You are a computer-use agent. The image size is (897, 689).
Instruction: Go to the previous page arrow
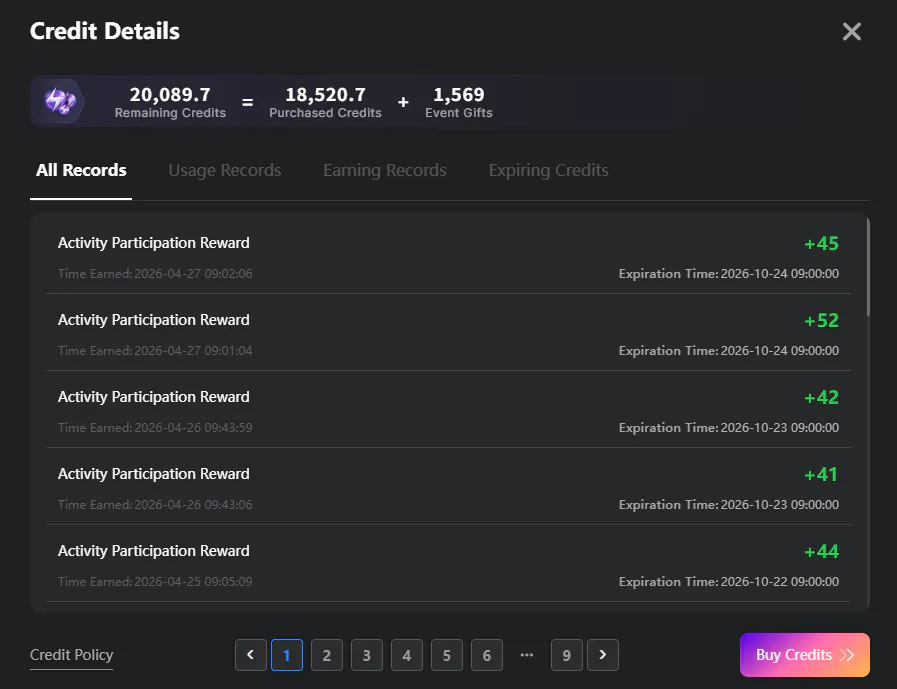250,655
